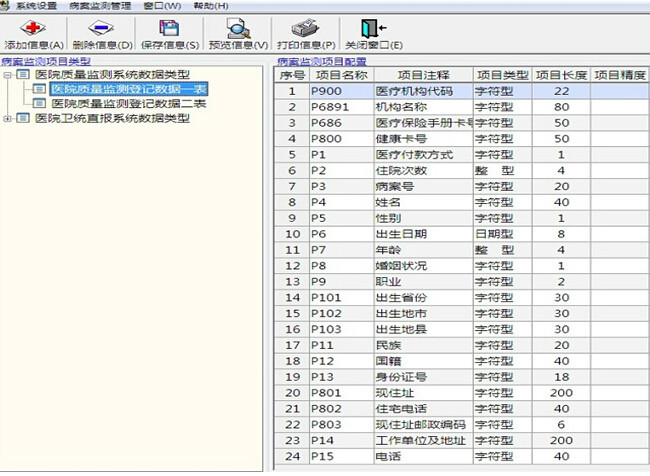This screenshot has height=476, width=650.
Task: Select the 病案号 cell
Action: point(423,186)
